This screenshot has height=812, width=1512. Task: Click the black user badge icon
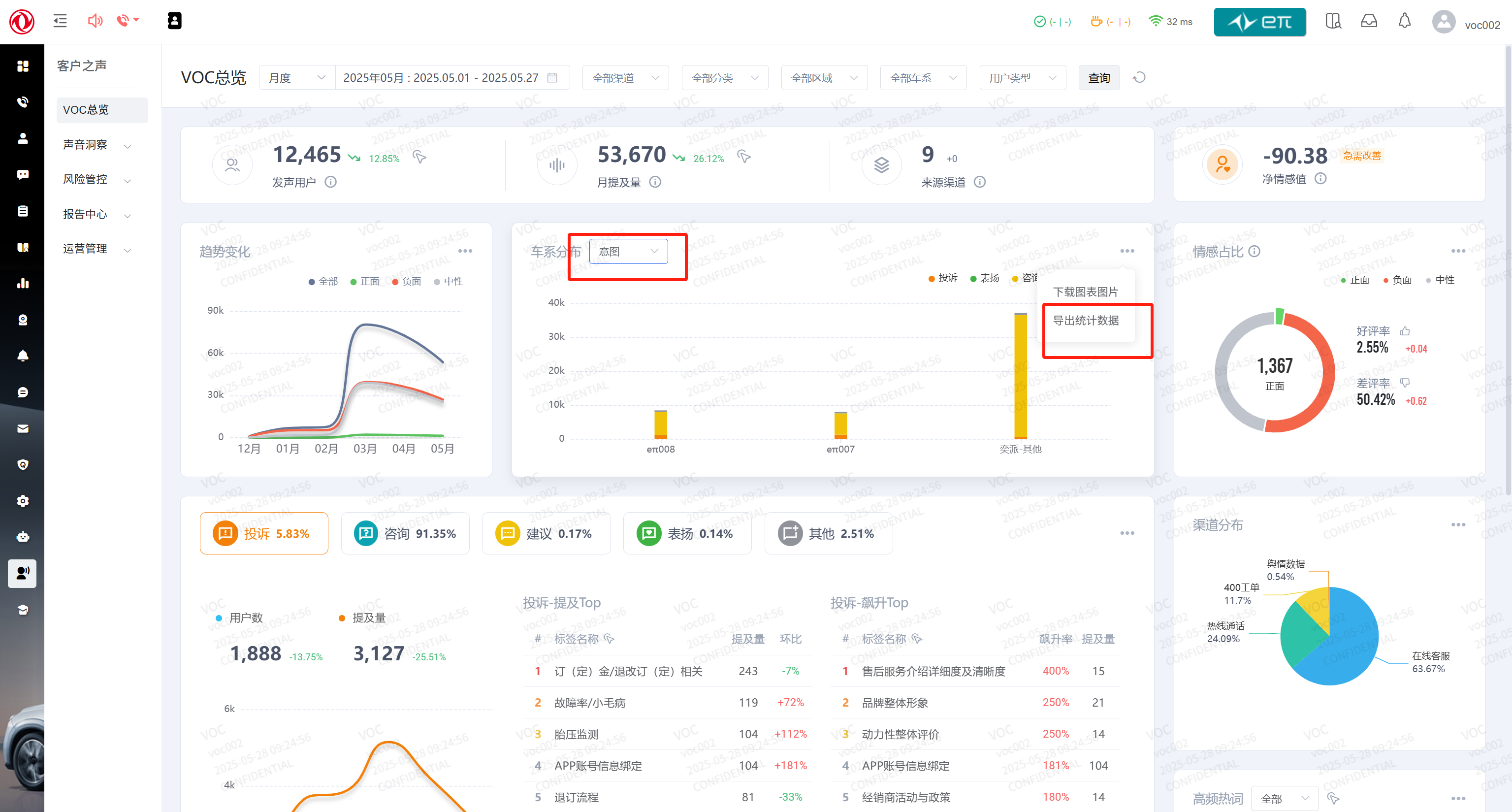pyautogui.click(x=174, y=21)
